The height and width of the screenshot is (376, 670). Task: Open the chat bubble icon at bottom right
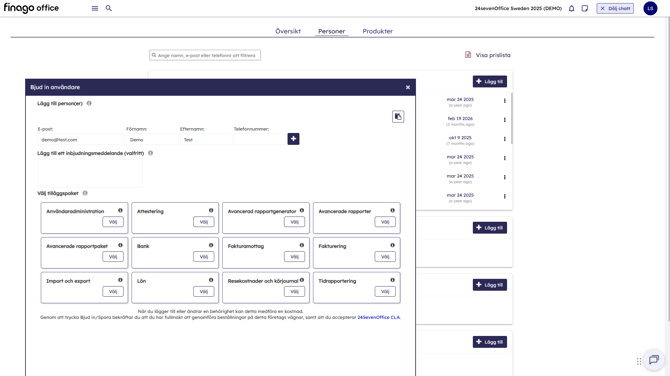(654, 359)
